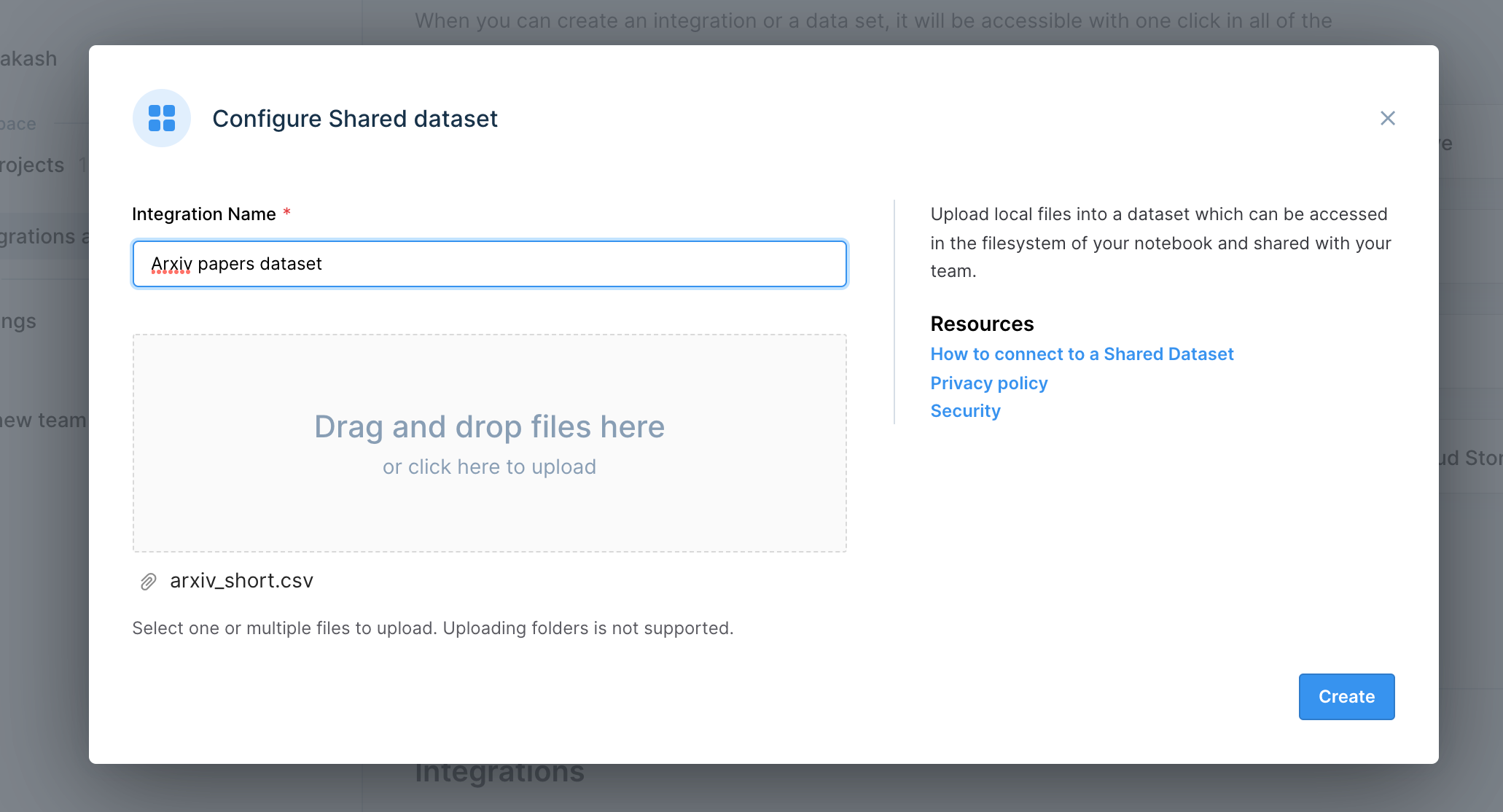Viewport: 1503px width, 812px height.
Task: Close the Configure Shared dataset dialog
Action: (x=1387, y=118)
